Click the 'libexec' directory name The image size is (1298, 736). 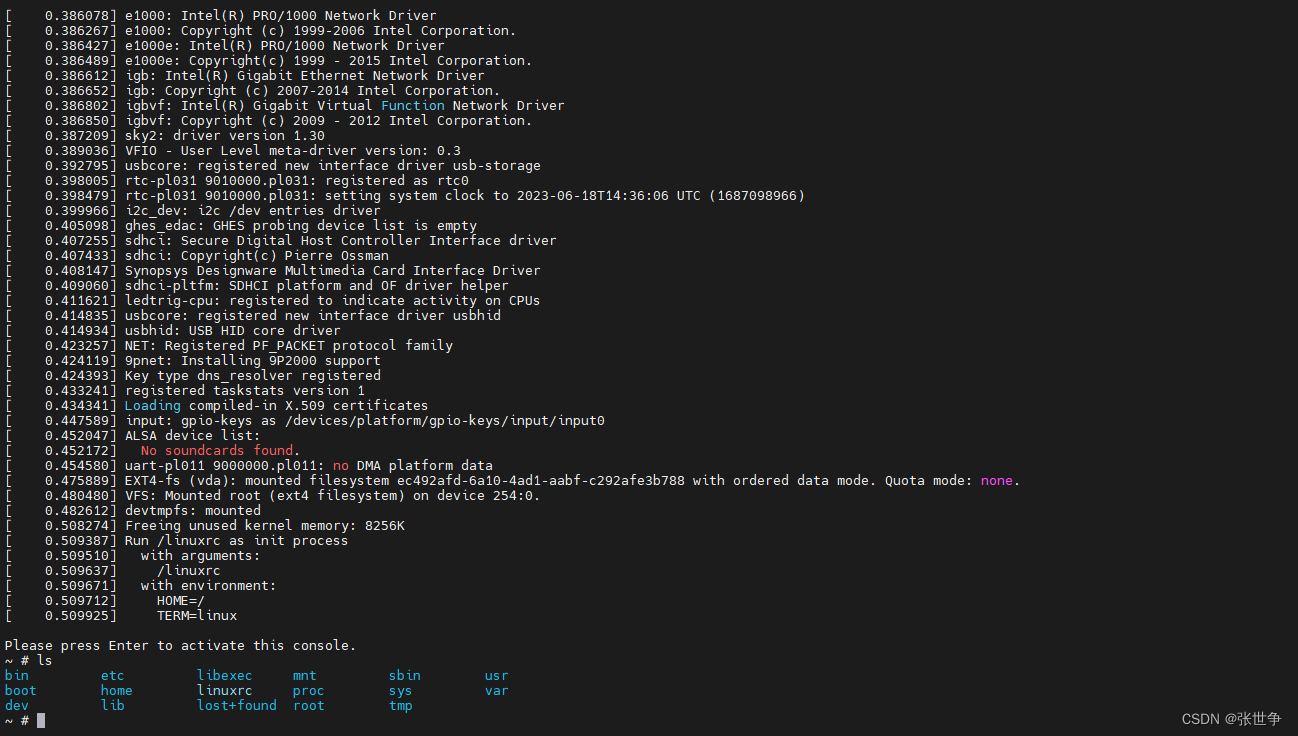pyautogui.click(x=225, y=676)
